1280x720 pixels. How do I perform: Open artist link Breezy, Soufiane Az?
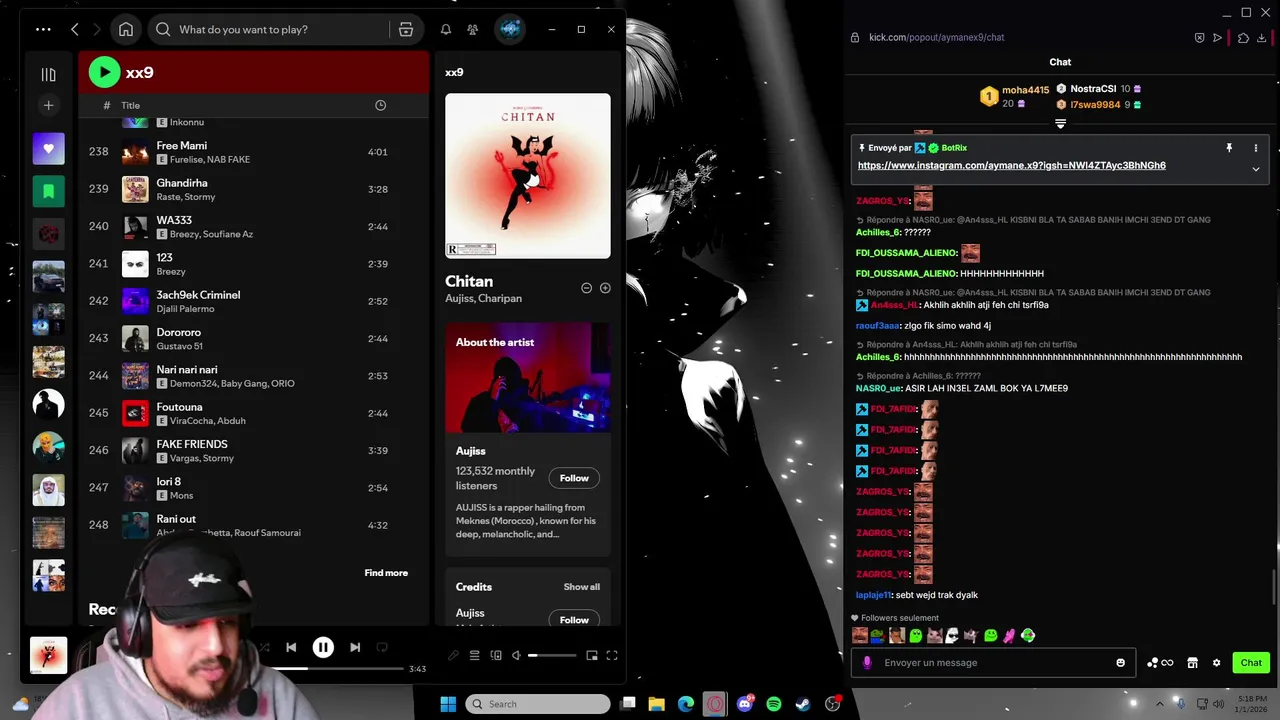coord(211,234)
